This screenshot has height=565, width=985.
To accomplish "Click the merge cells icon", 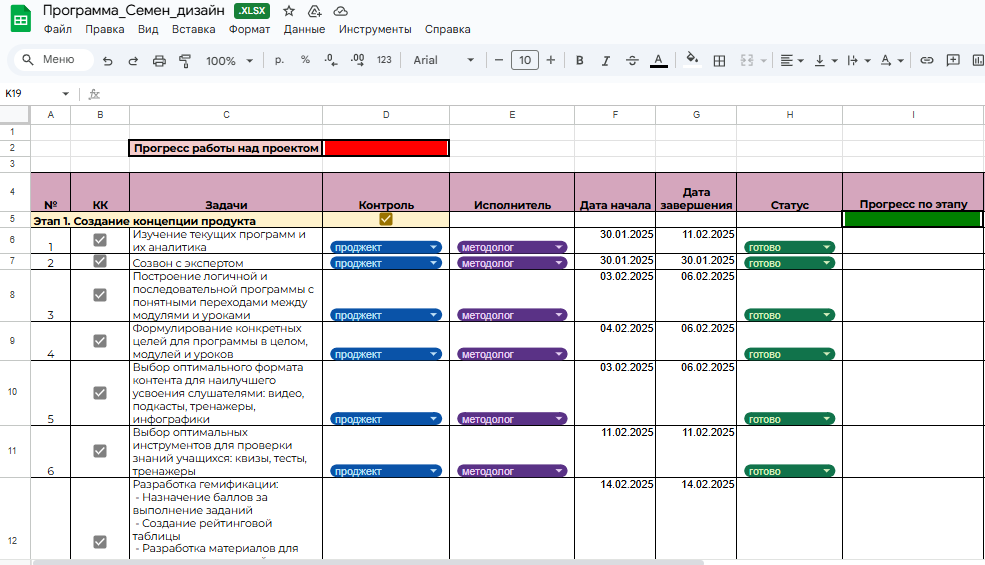I will [x=746, y=60].
